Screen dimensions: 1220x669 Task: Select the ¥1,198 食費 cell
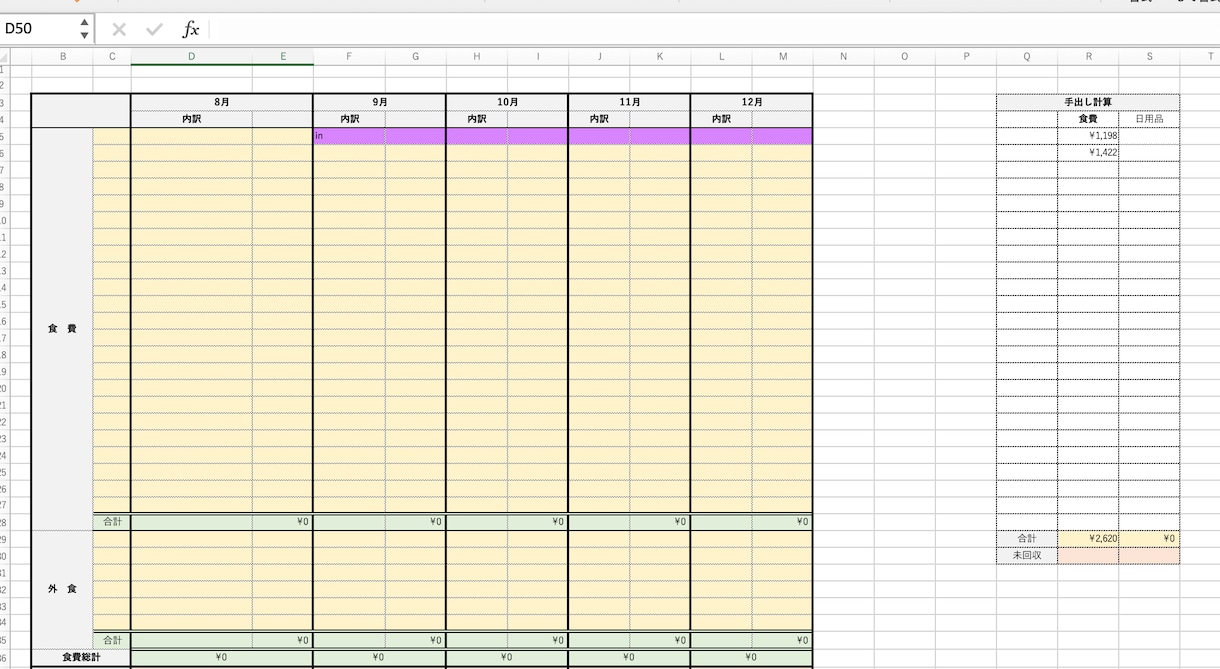pos(1088,136)
